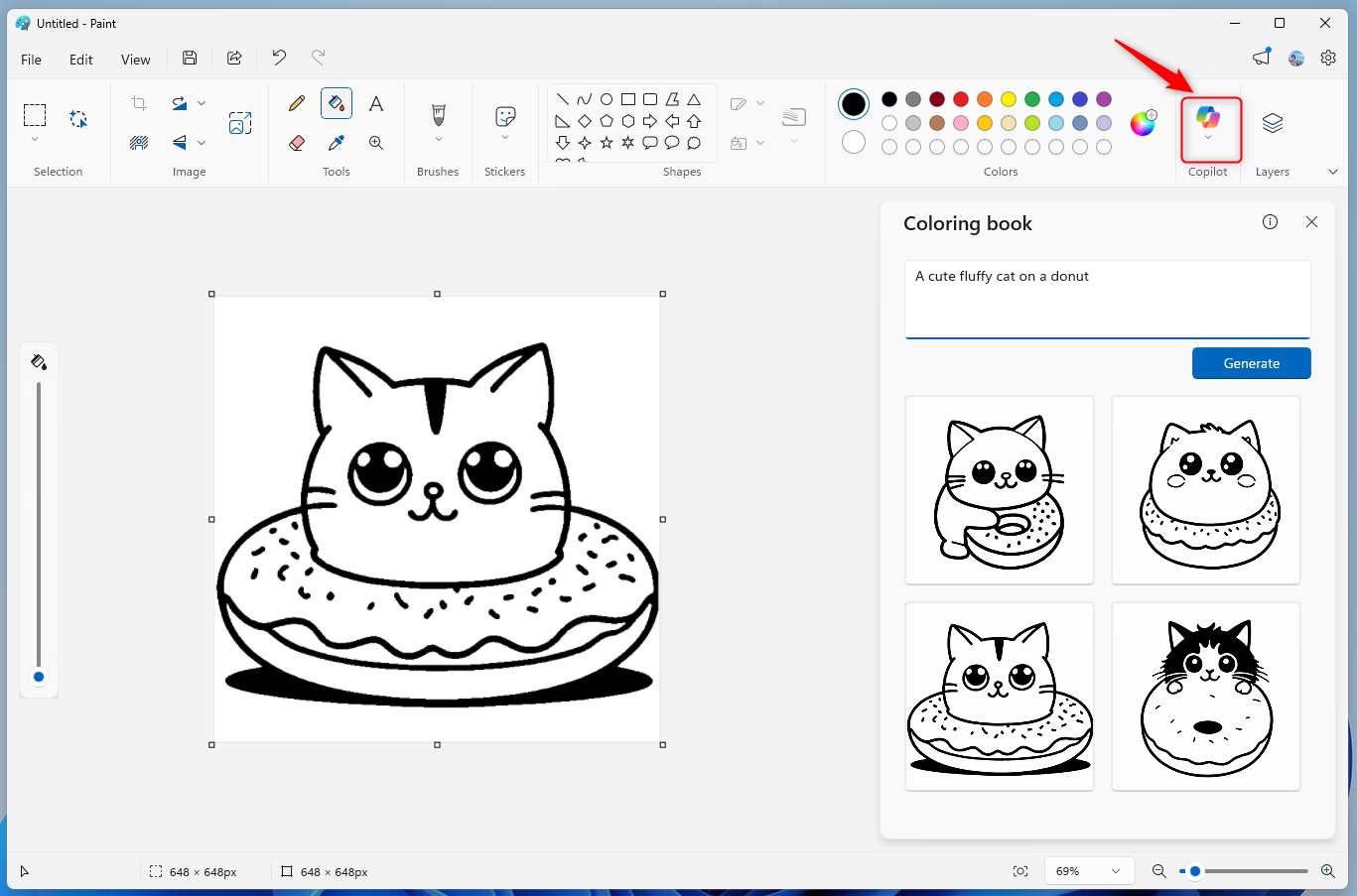The width and height of the screenshot is (1357, 896).
Task: Select the Eraser tool
Action: (x=296, y=142)
